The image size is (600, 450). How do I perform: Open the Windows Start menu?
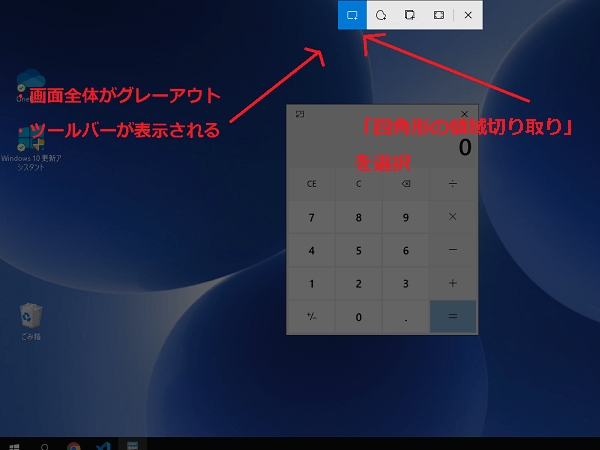(x=15, y=446)
